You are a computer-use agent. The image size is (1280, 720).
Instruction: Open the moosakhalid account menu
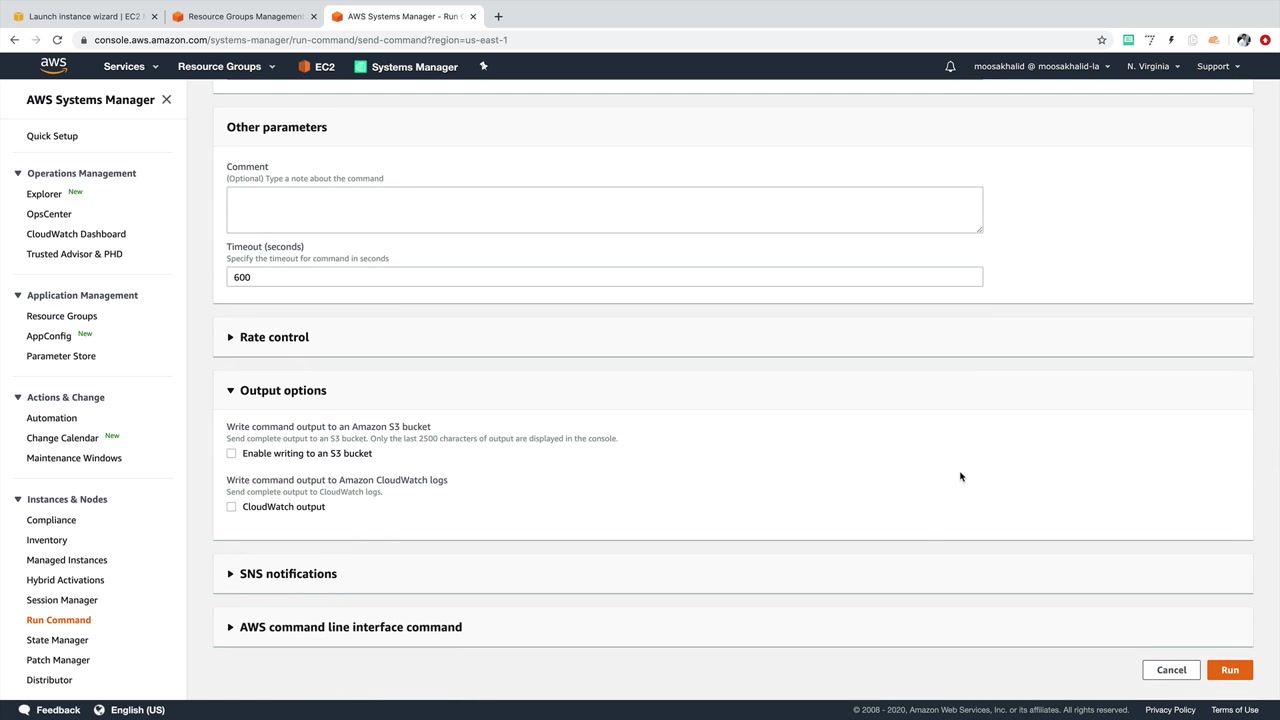point(1042,66)
